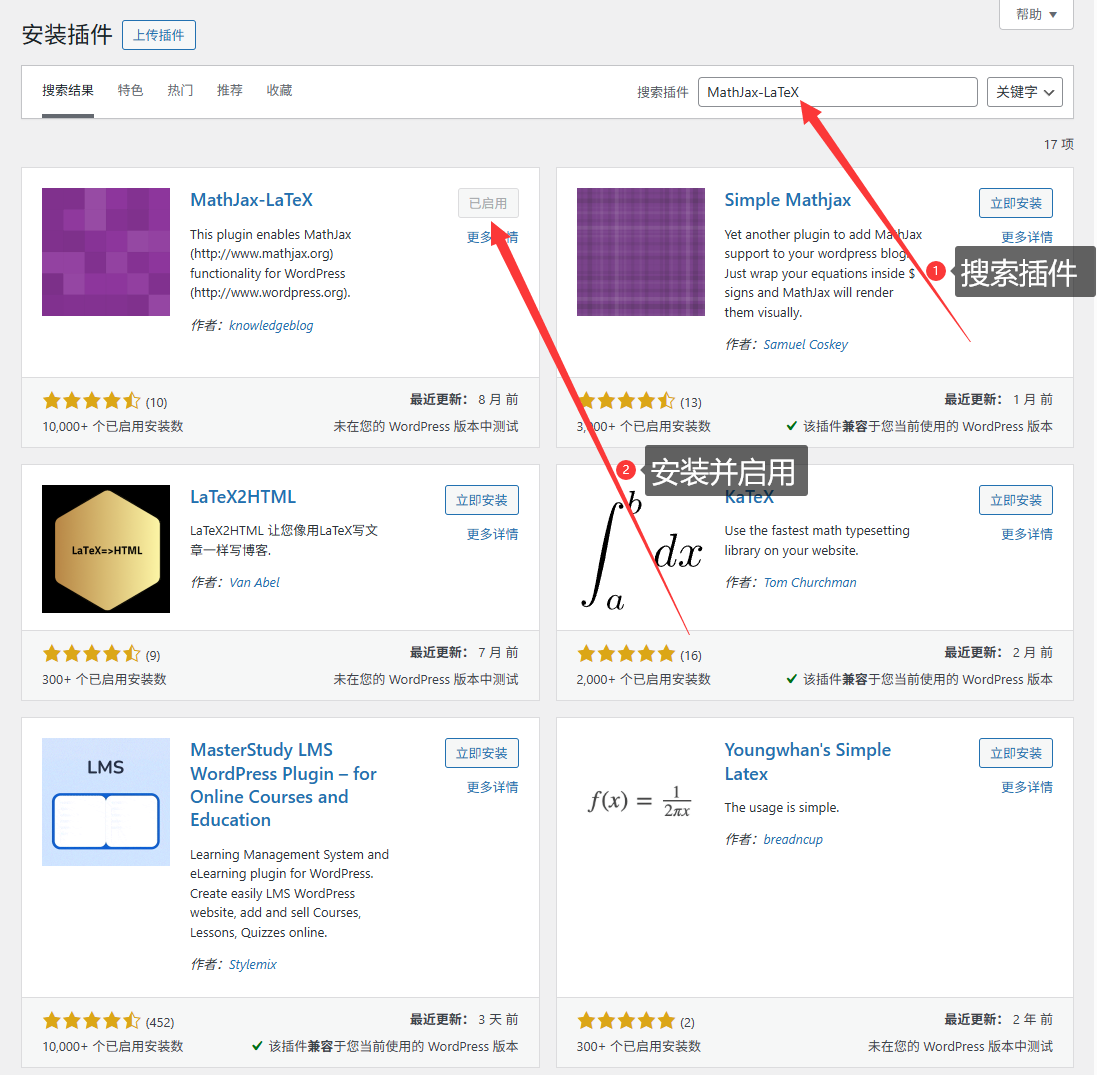Visit author Tom Churchman's link

(x=809, y=583)
